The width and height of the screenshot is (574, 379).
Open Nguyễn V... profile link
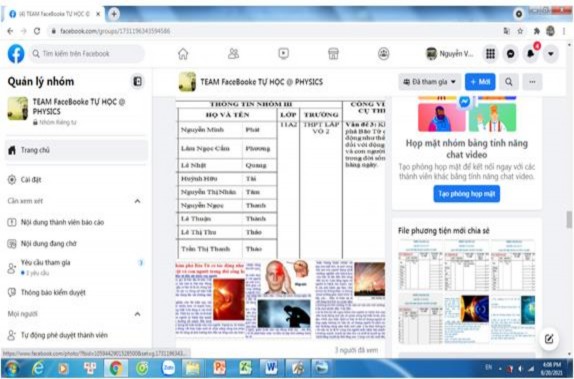click(450, 54)
